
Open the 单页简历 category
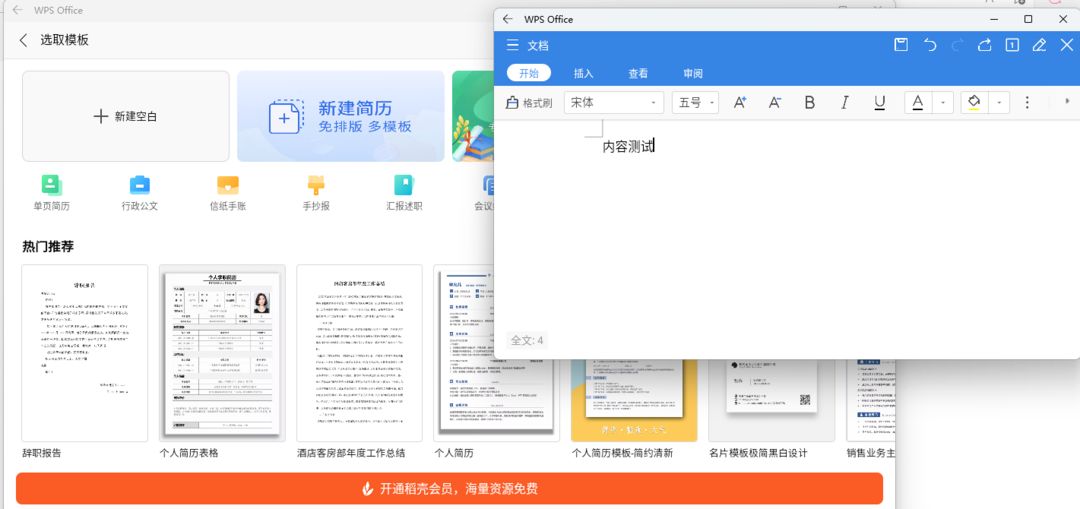[52, 193]
